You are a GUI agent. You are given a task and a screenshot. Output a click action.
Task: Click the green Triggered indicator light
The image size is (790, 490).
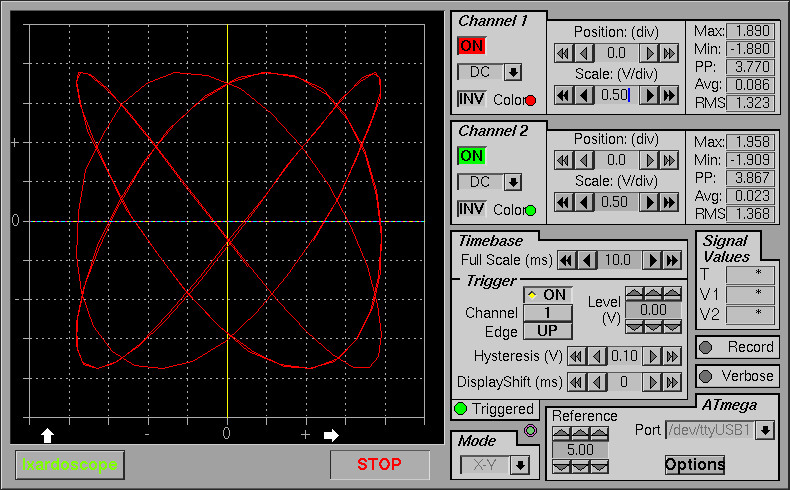click(460, 408)
